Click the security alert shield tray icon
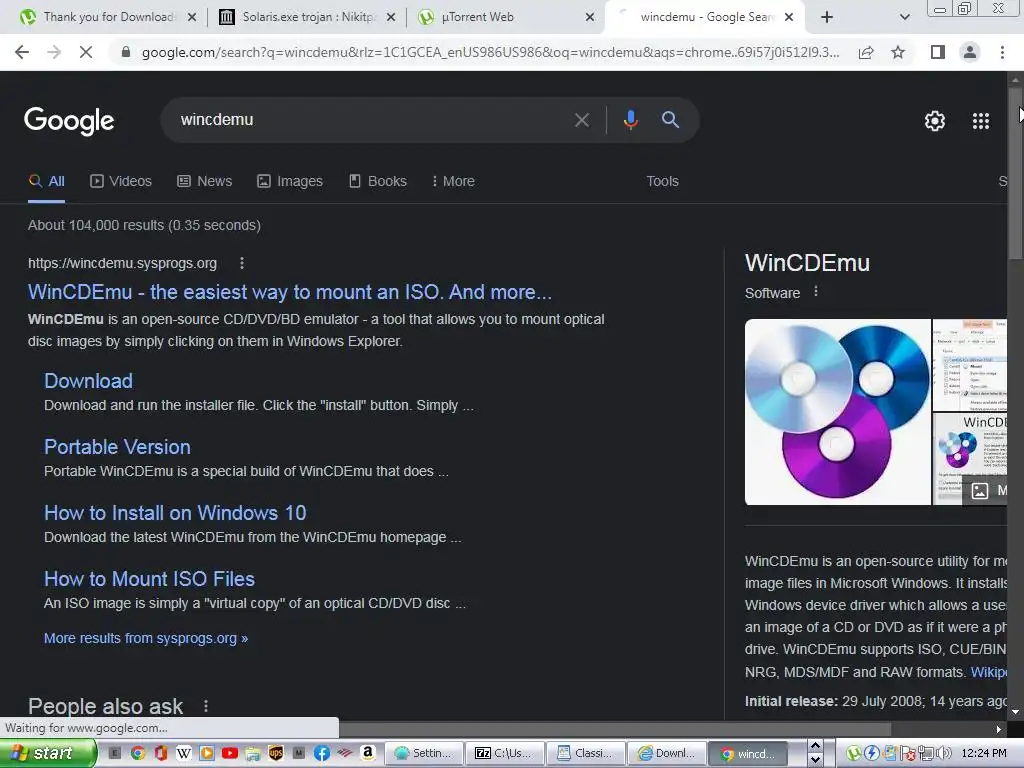 [x=907, y=753]
